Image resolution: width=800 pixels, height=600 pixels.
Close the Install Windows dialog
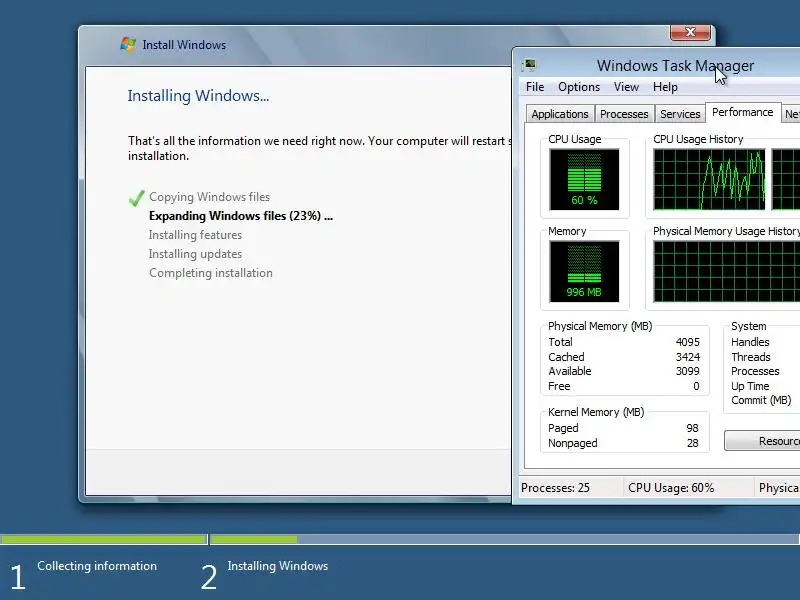coord(690,32)
